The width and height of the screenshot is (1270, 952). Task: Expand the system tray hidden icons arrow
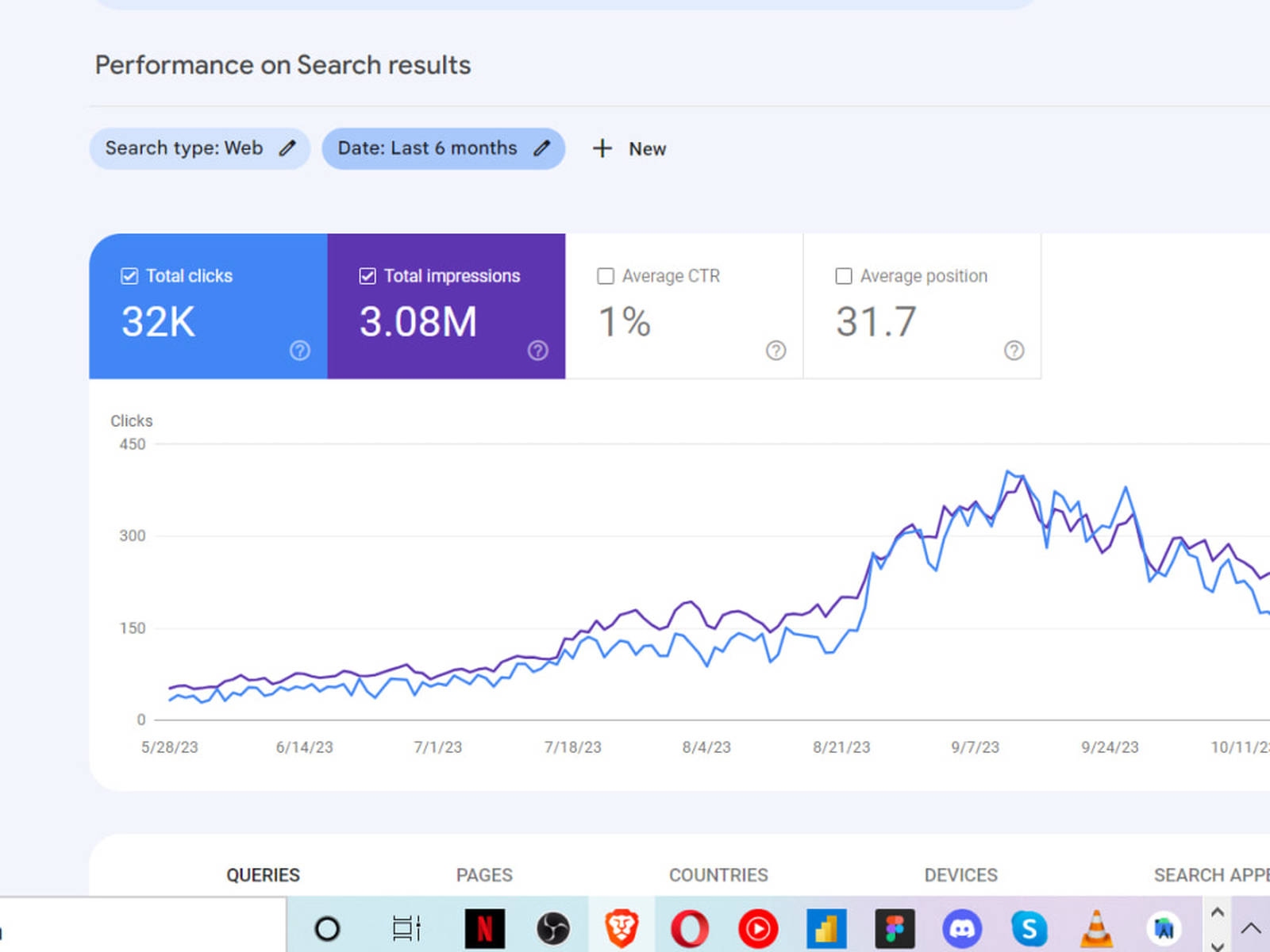(1250, 927)
